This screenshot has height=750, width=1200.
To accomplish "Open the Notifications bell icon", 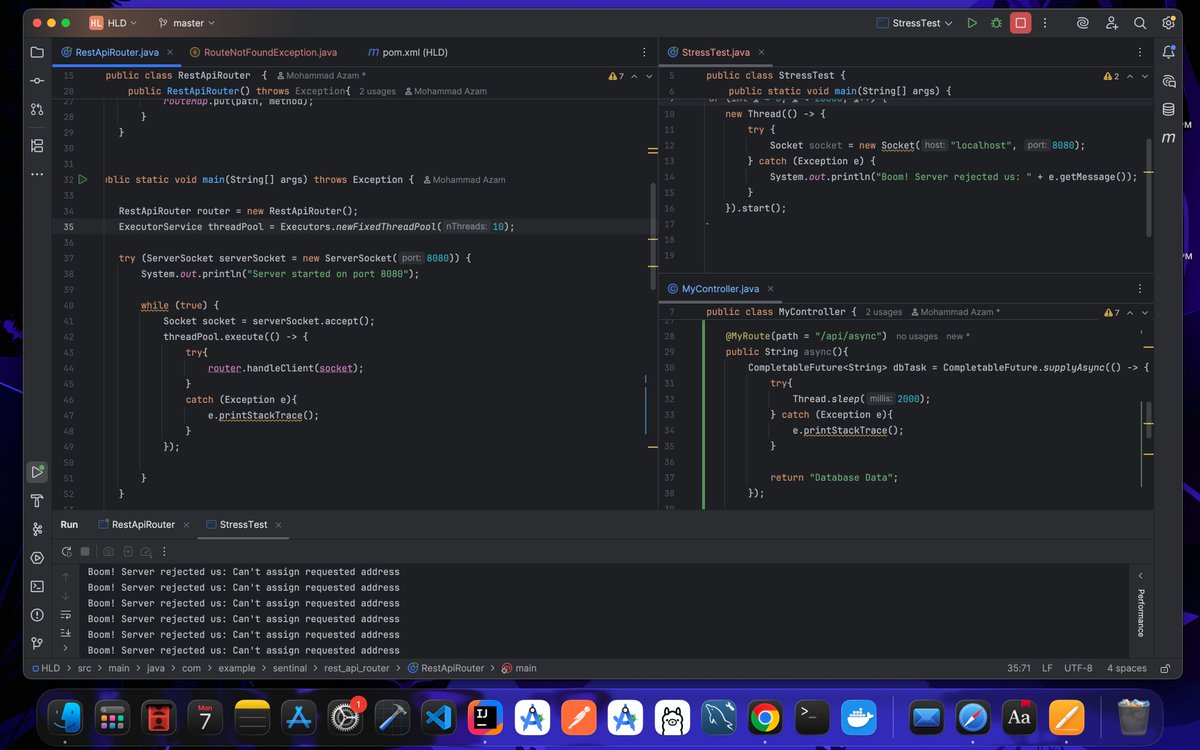I will [x=1168, y=52].
